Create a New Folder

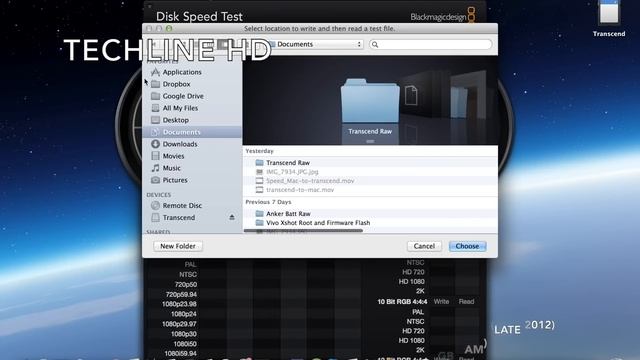coord(178,246)
